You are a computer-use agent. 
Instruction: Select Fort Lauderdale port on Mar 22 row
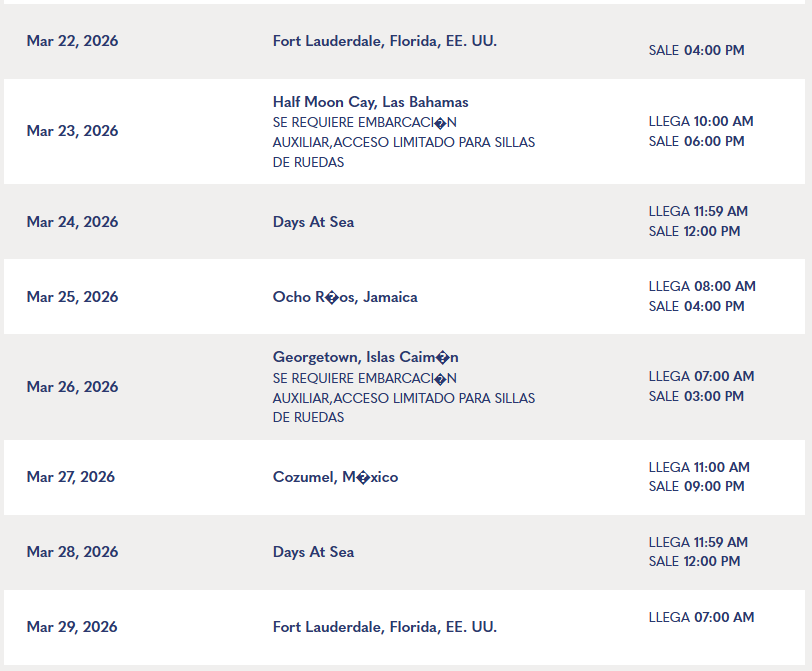[384, 41]
